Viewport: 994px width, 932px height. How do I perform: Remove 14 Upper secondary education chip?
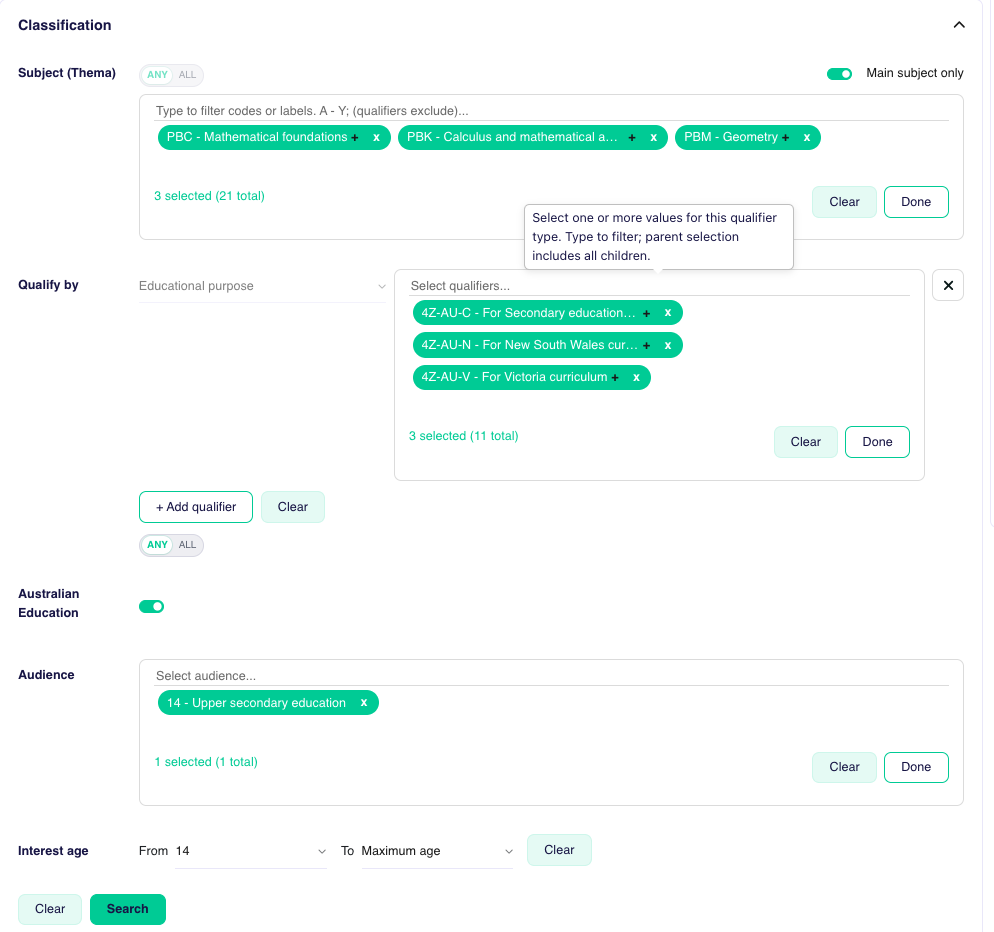(364, 702)
